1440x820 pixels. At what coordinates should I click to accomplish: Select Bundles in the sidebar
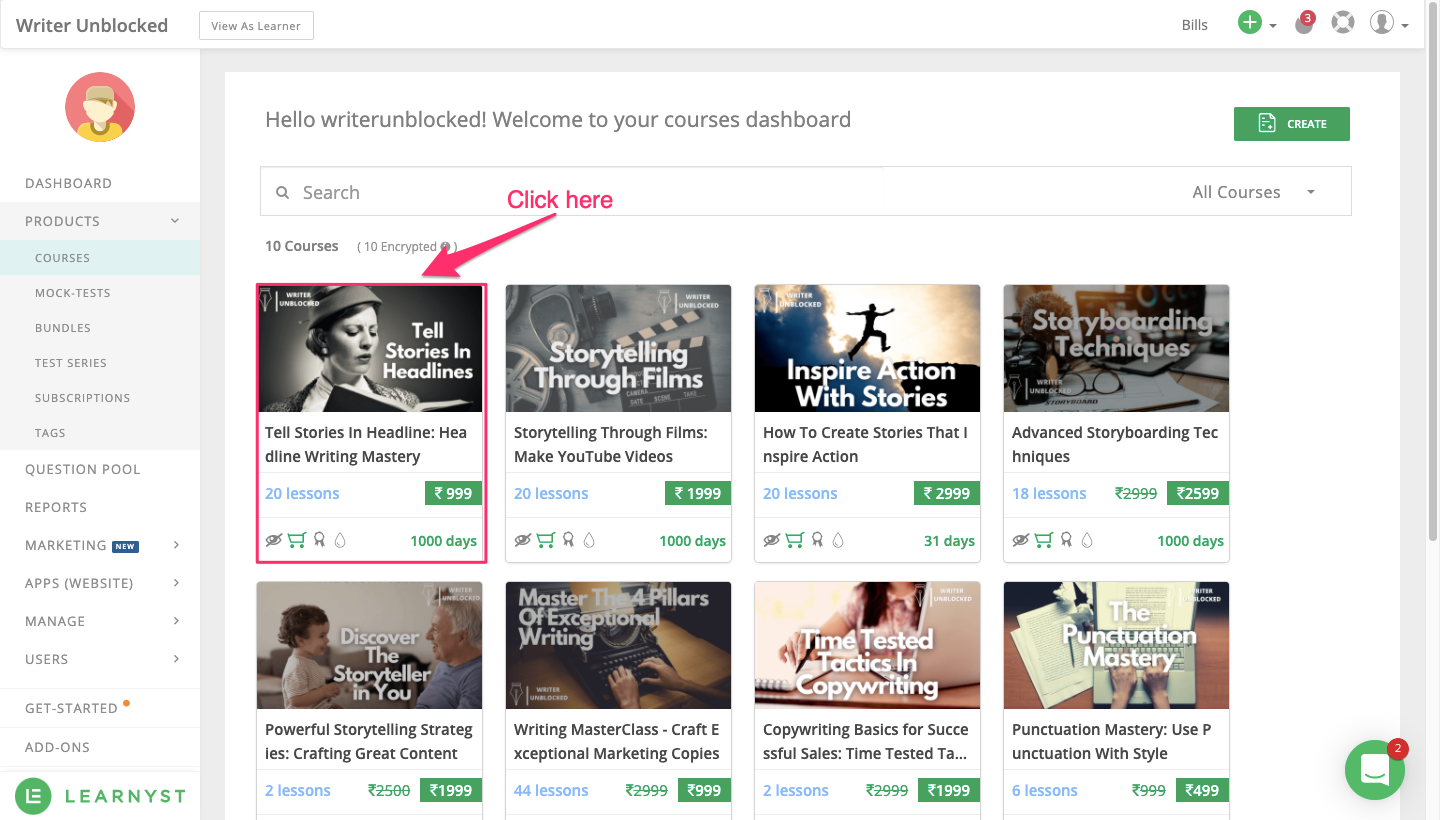click(100, 328)
